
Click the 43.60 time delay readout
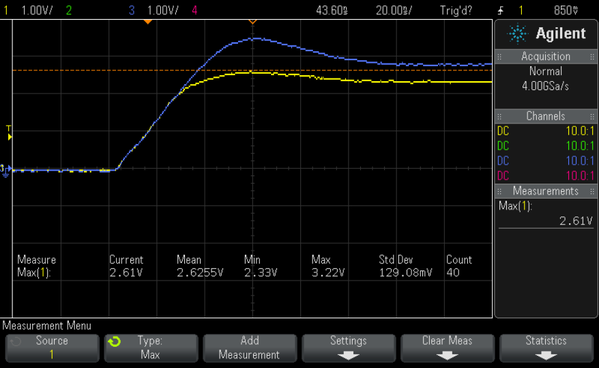(x=332, y=10)
